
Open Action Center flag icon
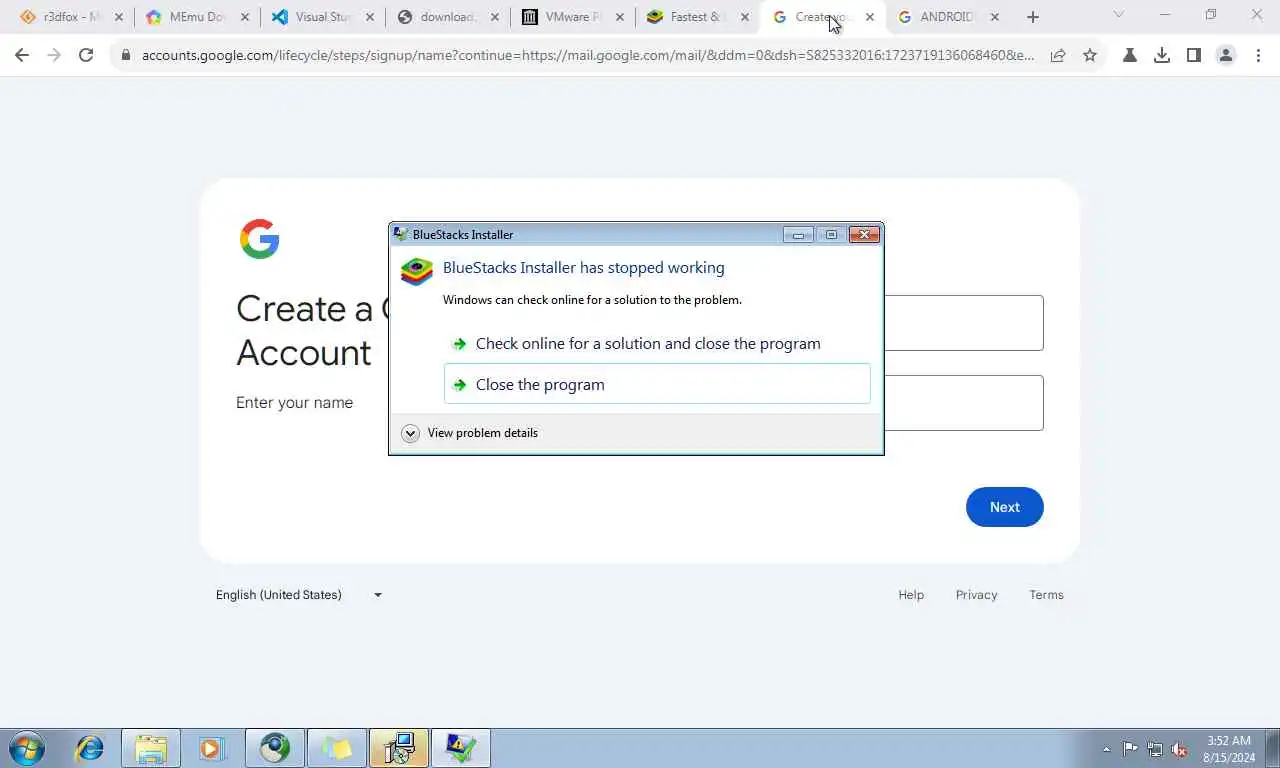[1130, 749]
